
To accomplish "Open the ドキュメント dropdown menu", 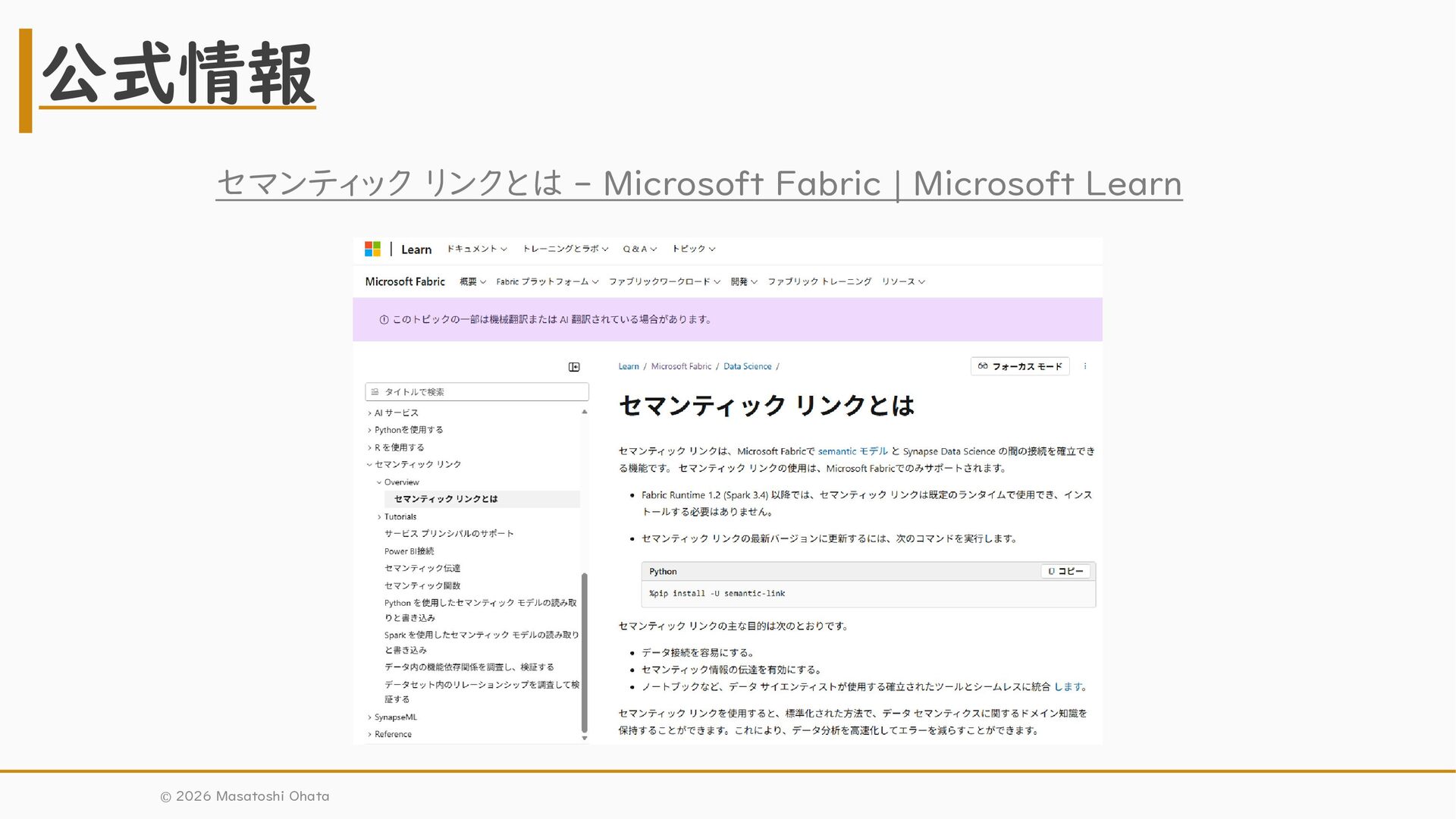I will click(476, 249).
